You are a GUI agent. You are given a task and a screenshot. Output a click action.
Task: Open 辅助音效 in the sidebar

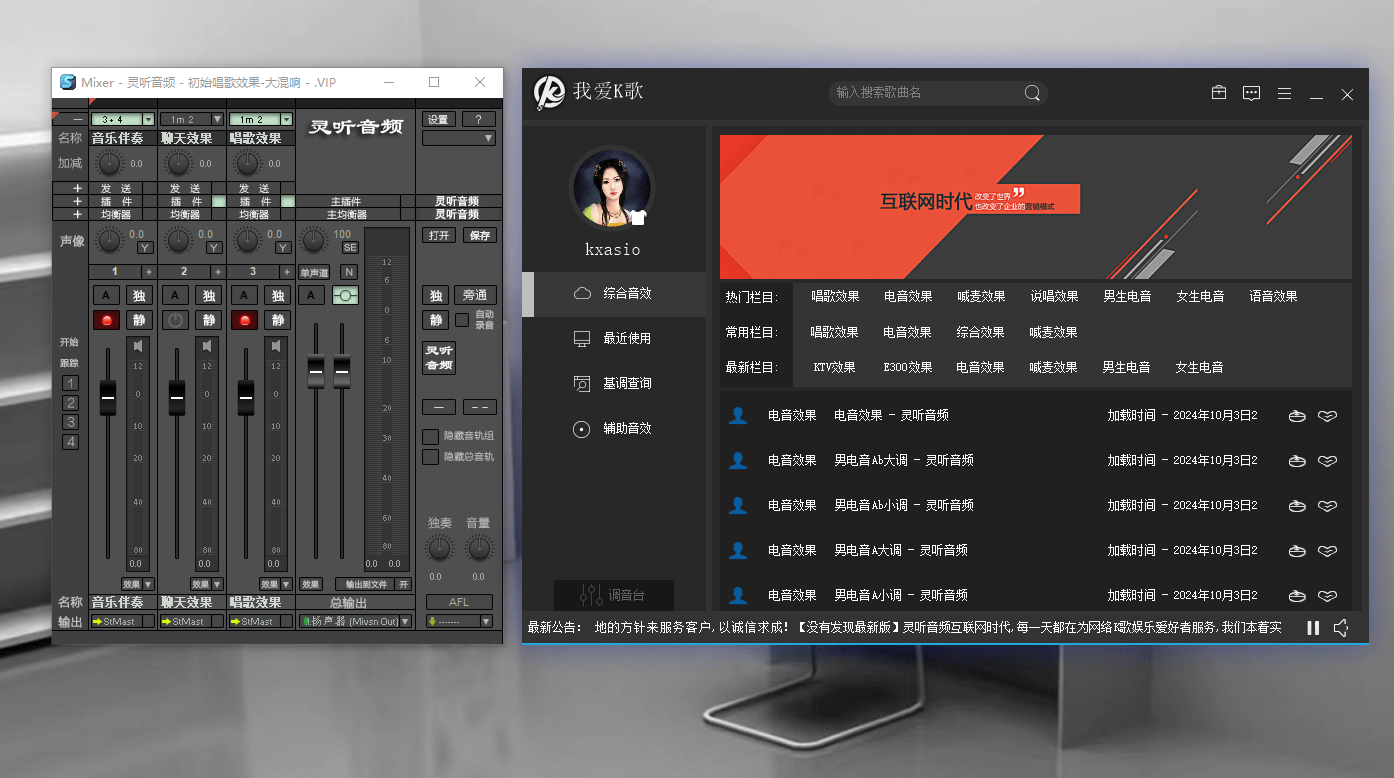(614, 428)
